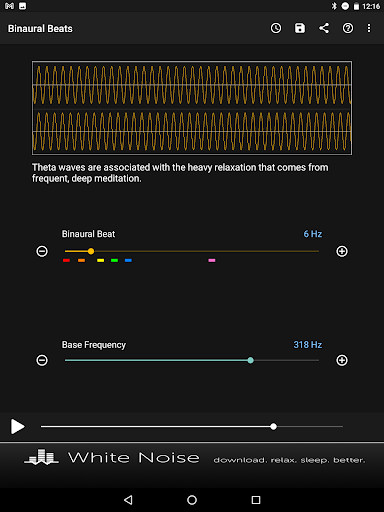
Task: Open the three-dot overflow menu
Action: click(369, 28)
